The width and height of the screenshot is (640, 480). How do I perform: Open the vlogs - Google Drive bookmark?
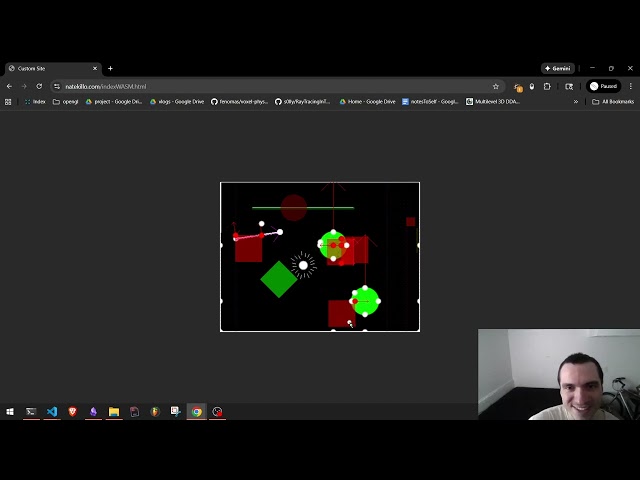point(177,102)
